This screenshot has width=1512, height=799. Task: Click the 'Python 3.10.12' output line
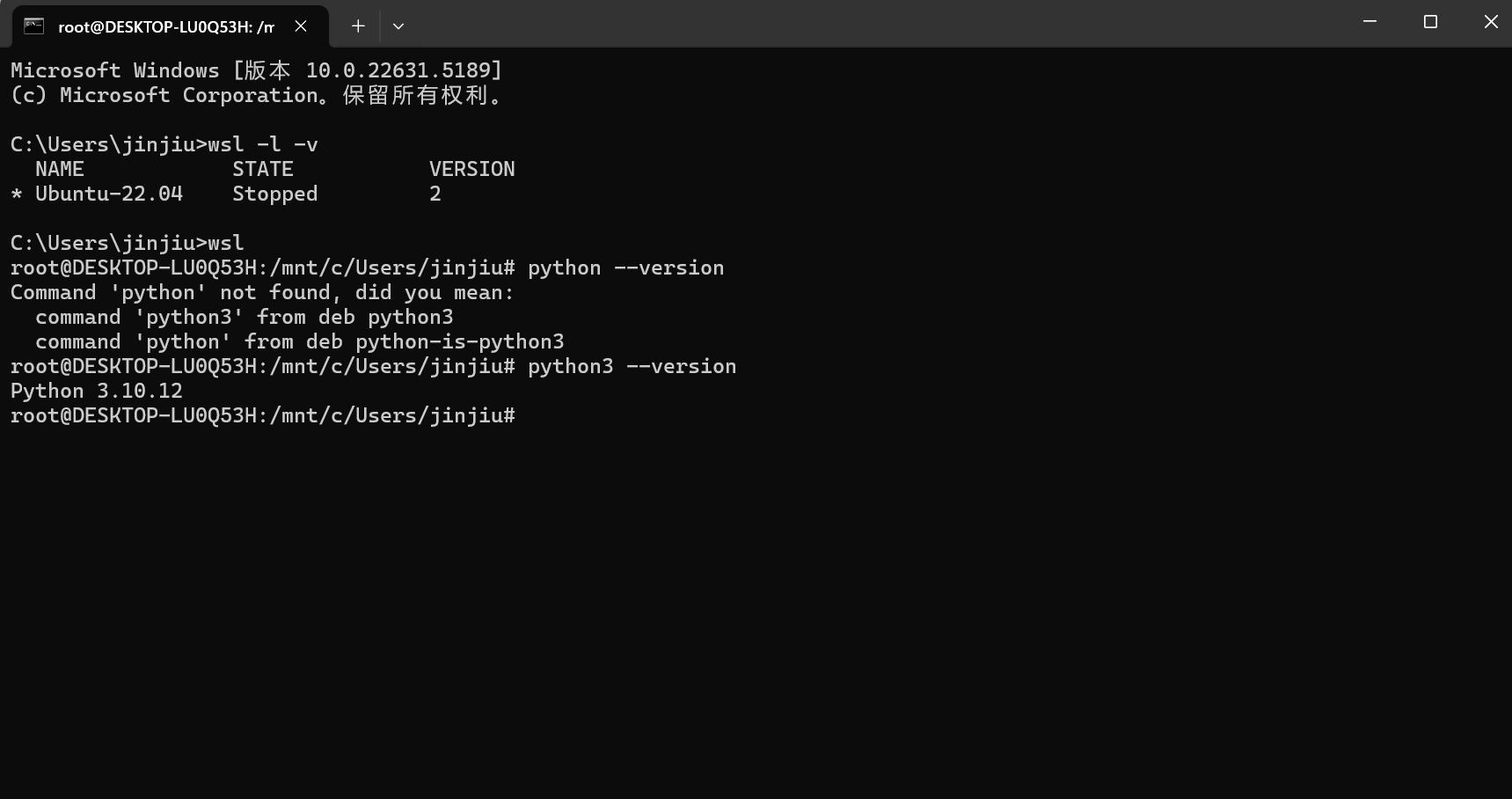tap(97, 391)
